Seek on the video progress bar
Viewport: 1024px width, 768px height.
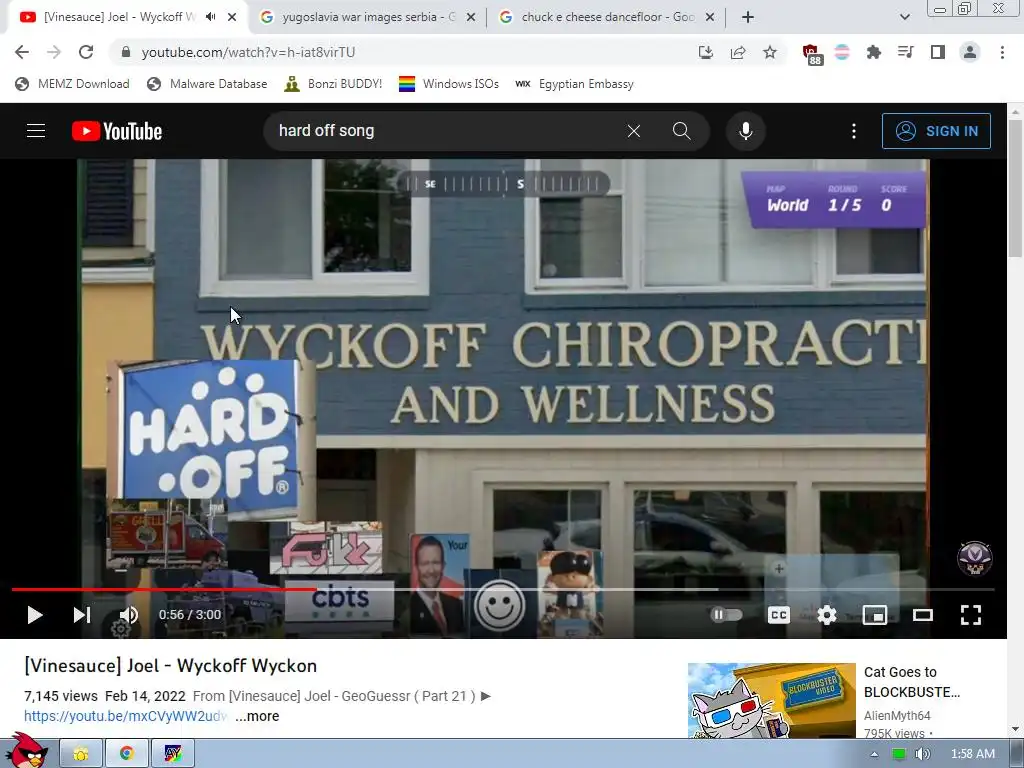(x=503, y=589)
